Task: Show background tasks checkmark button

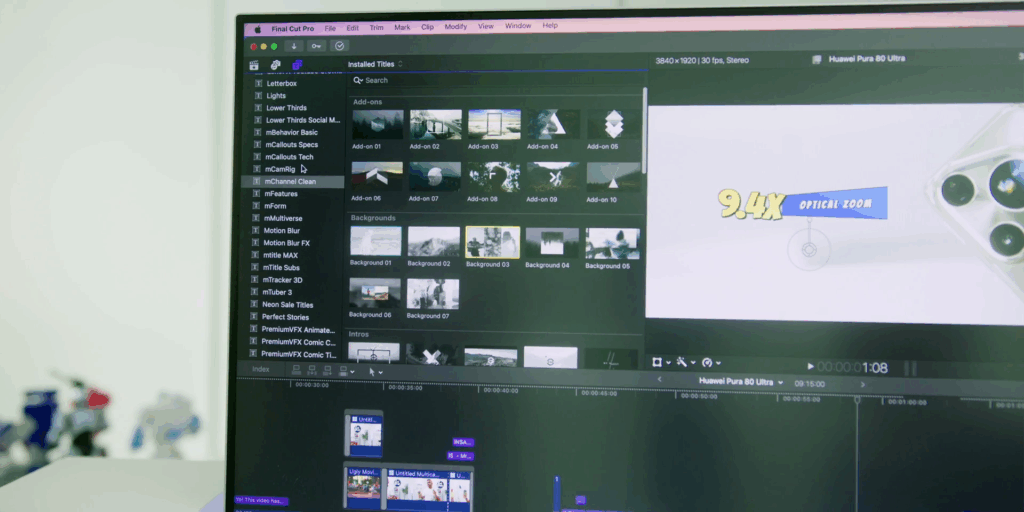Action: pos(339,46)
